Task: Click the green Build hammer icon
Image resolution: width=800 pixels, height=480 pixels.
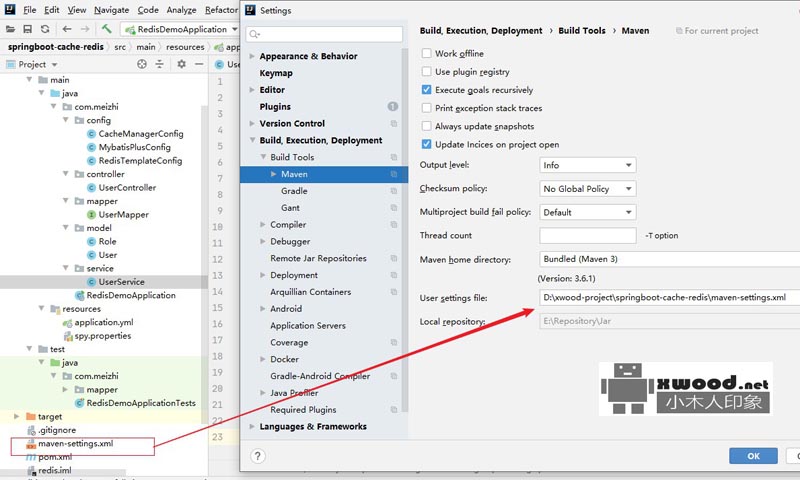Action: coord(106,29)
